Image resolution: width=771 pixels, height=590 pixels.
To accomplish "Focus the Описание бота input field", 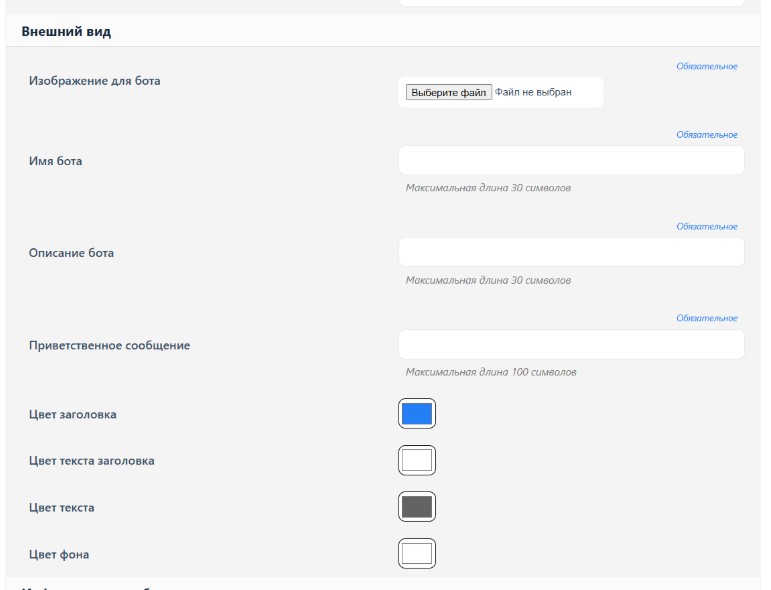I will click(571, 252).
